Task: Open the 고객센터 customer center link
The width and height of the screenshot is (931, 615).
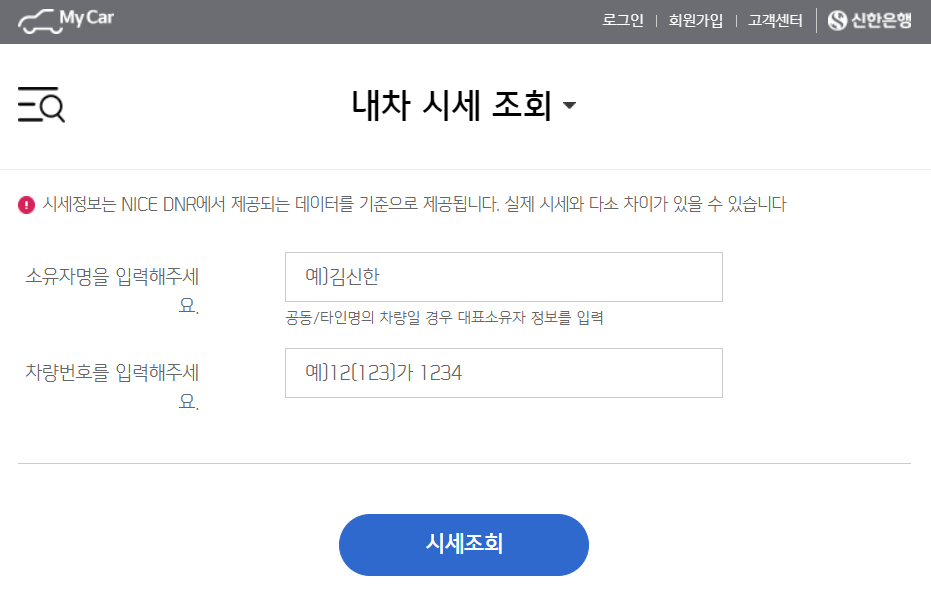Action: pos(775,21)
